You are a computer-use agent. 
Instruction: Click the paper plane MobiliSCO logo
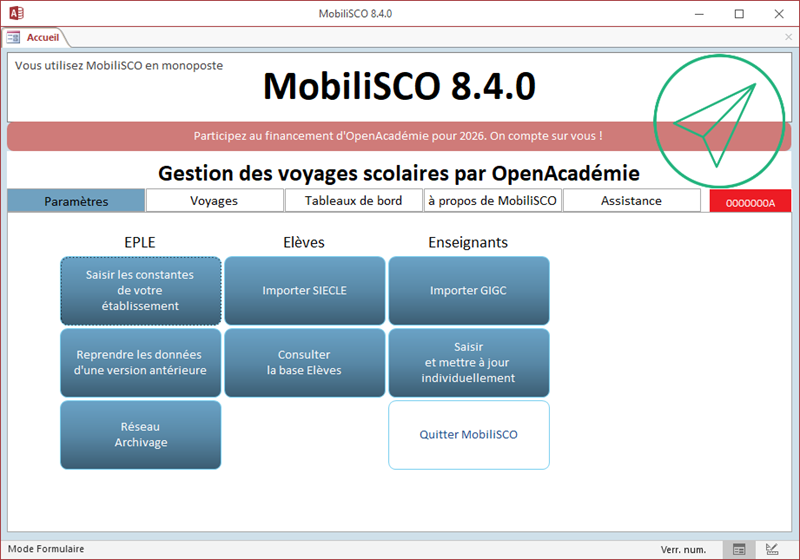pyautogui.click(x=719, y=121)
